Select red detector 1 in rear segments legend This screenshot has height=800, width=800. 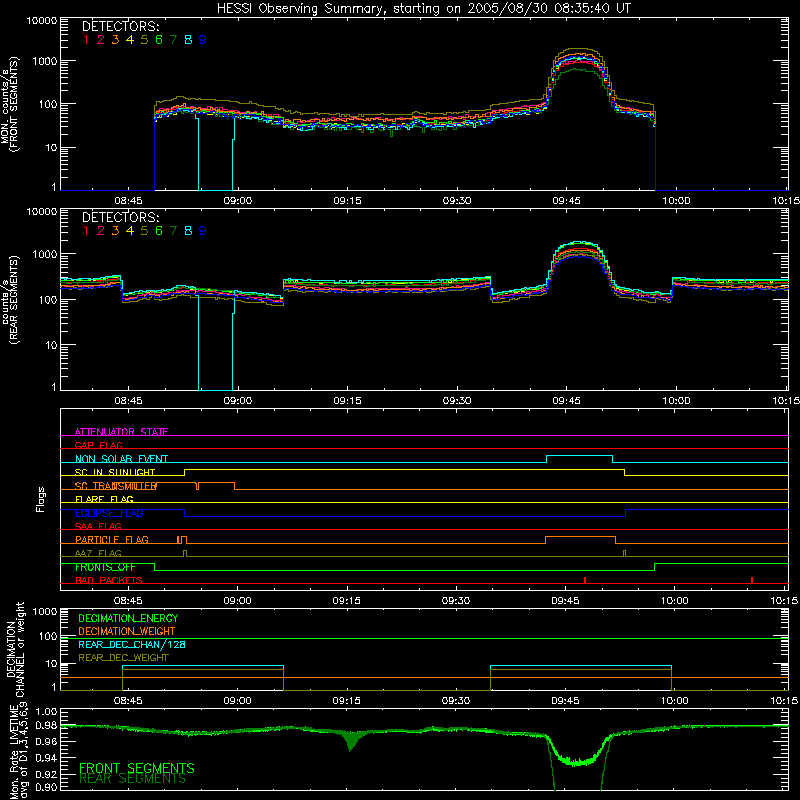86,231
